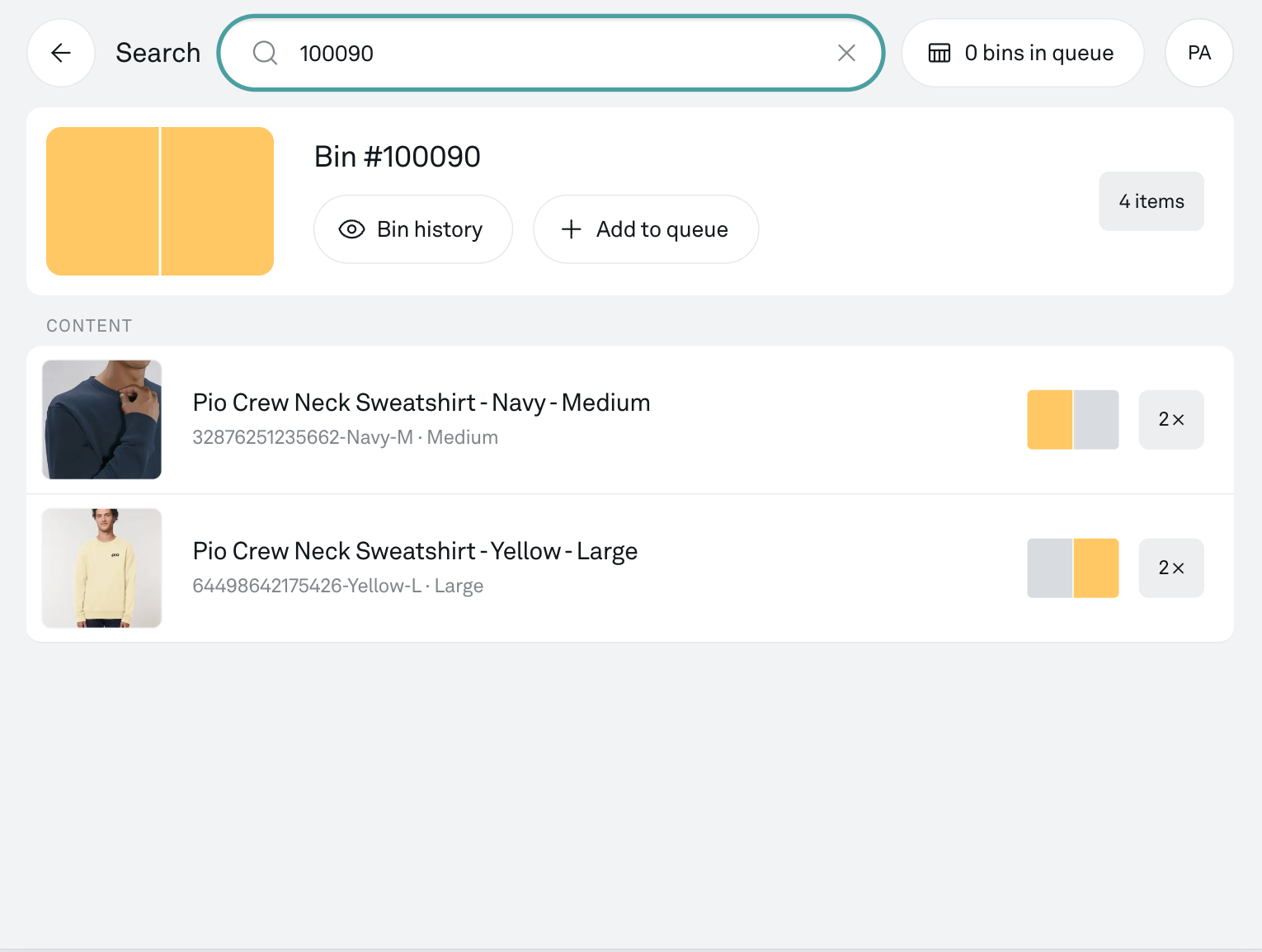Open the Yellow sweatshirt thumbnail

102,568
